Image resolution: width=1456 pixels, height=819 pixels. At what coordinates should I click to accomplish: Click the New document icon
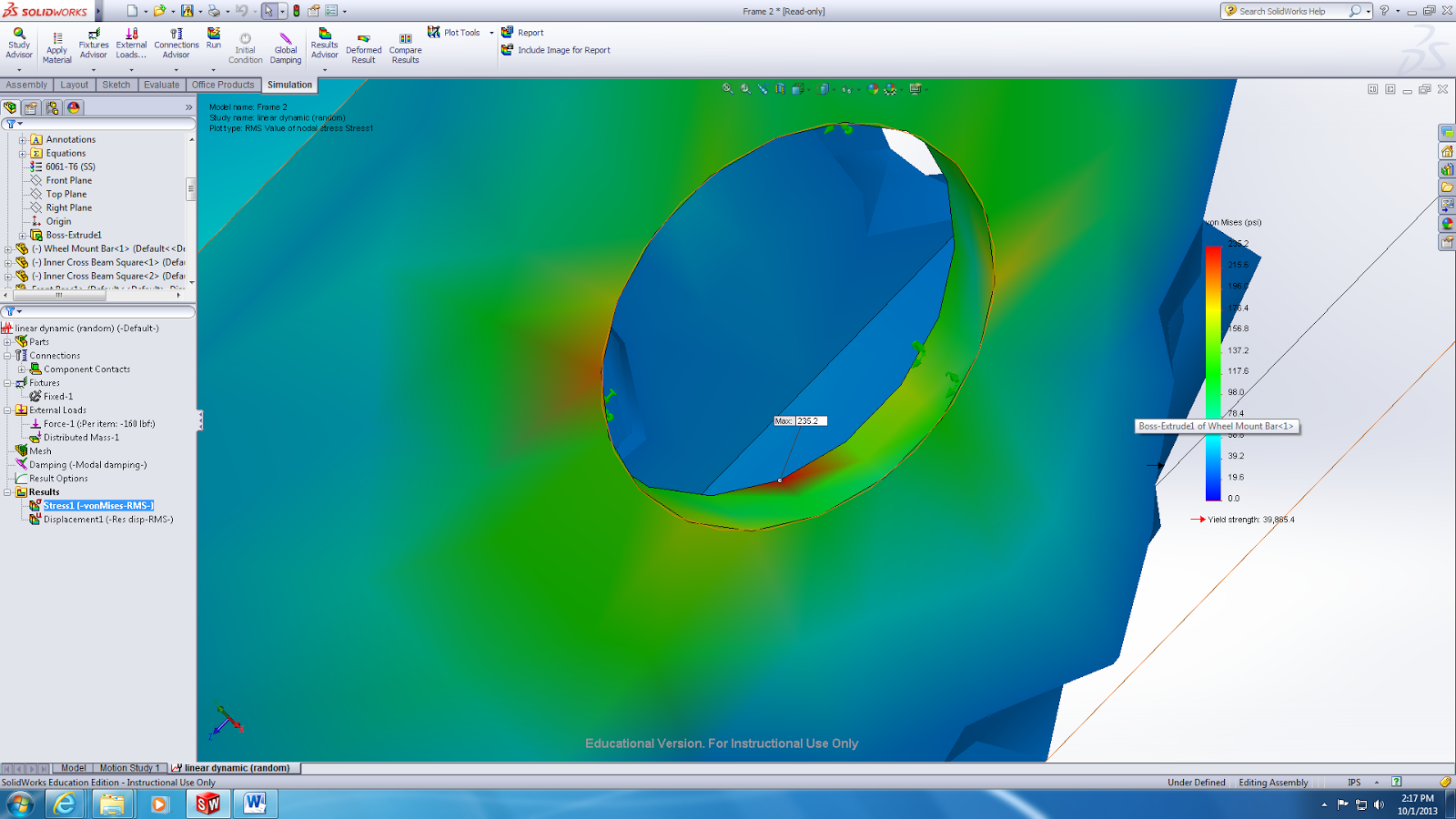click(132, 11)
